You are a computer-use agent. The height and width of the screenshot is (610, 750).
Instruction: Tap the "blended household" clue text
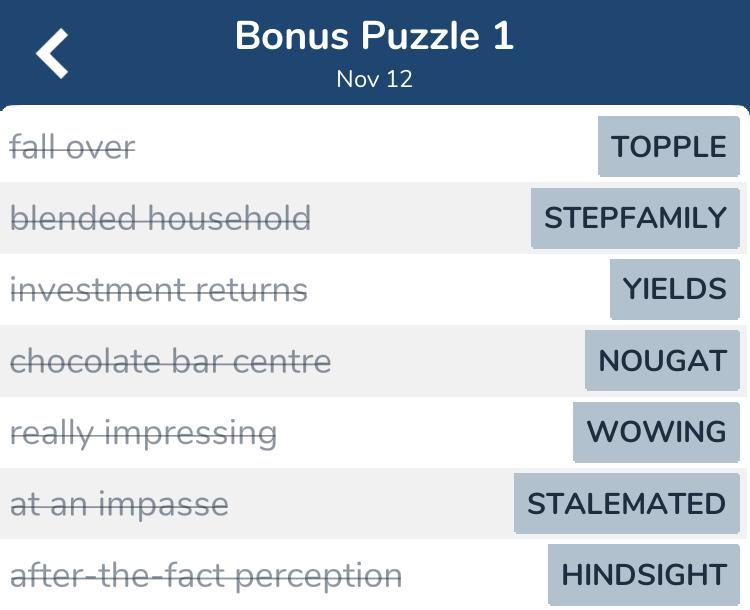pyautogui.click(x=160, y=219)
